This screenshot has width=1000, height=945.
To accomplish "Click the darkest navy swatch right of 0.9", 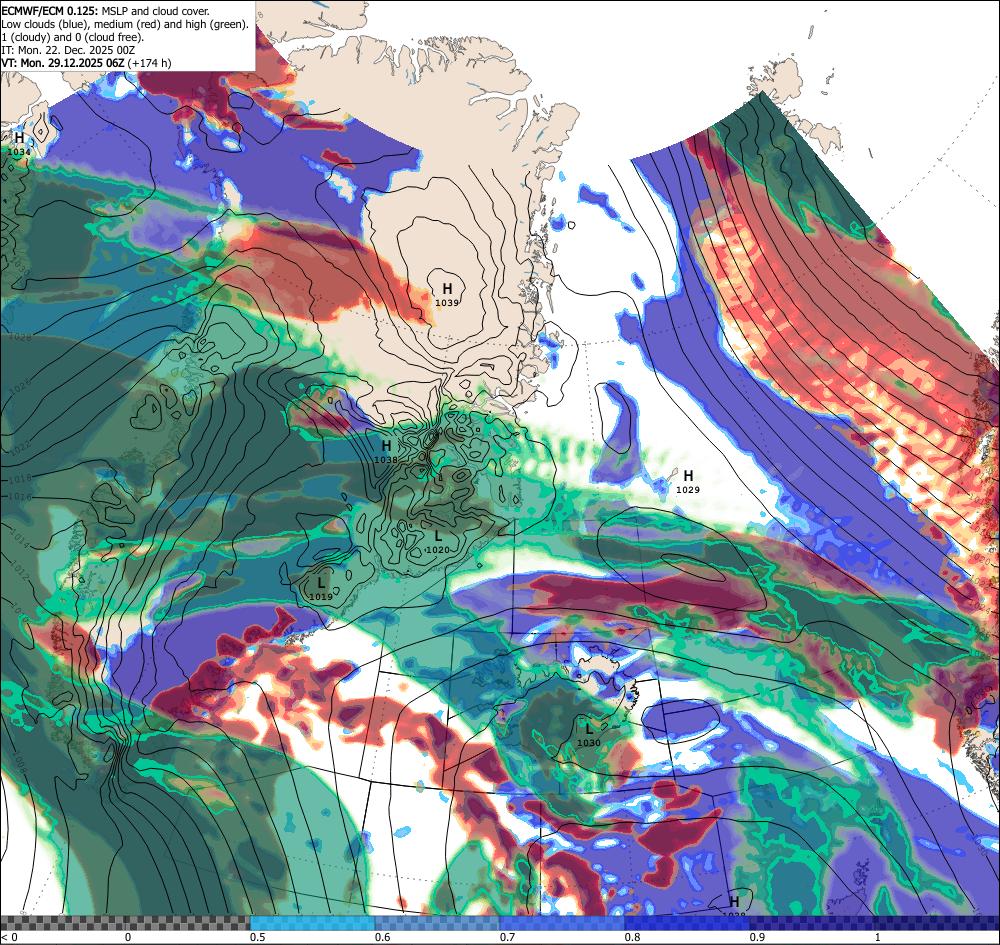I will tap(875, 922).
